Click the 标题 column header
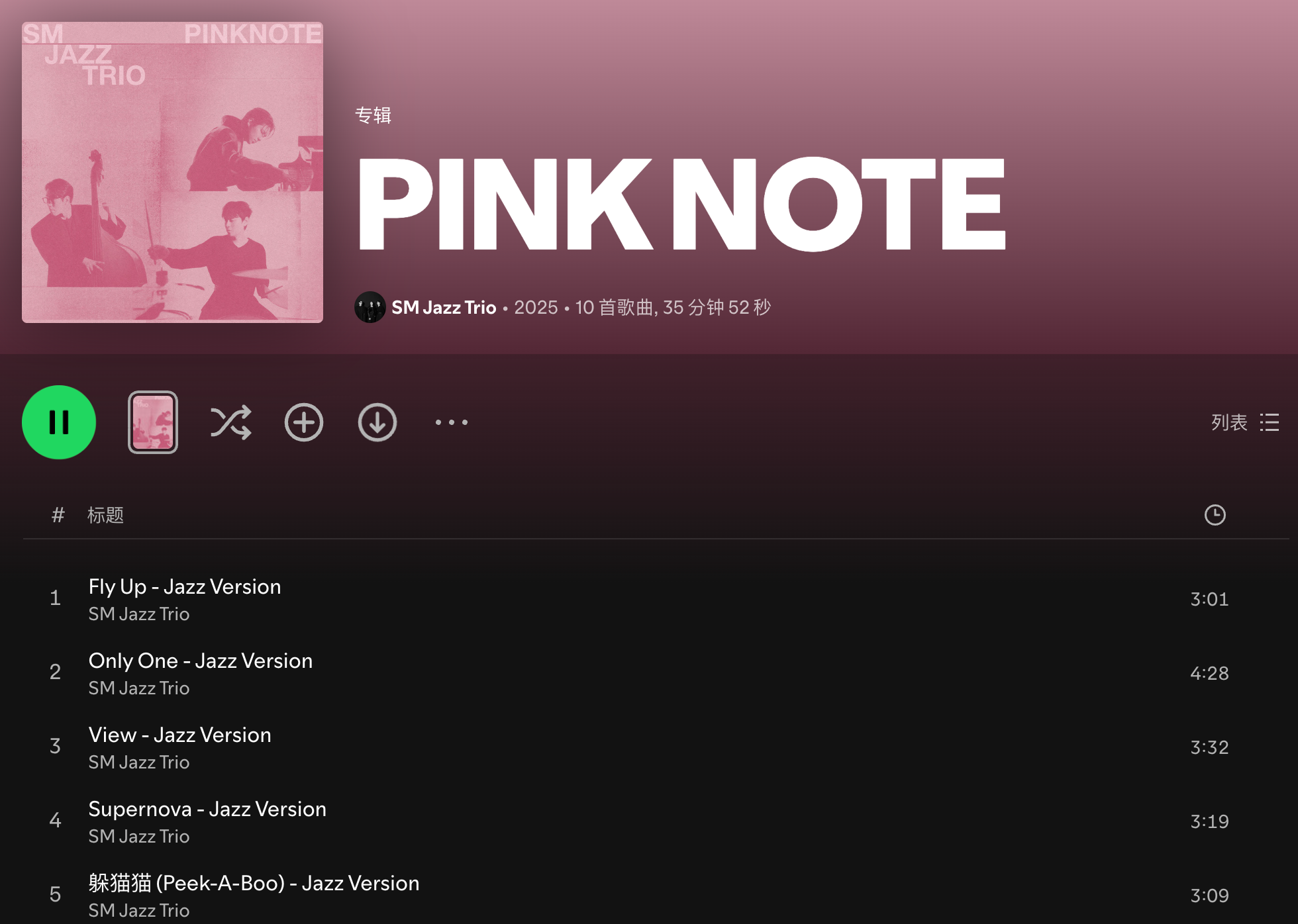 106,515
